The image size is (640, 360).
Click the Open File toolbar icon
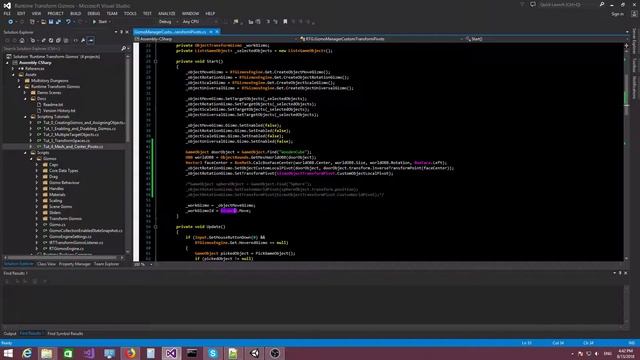pos(43,22)
